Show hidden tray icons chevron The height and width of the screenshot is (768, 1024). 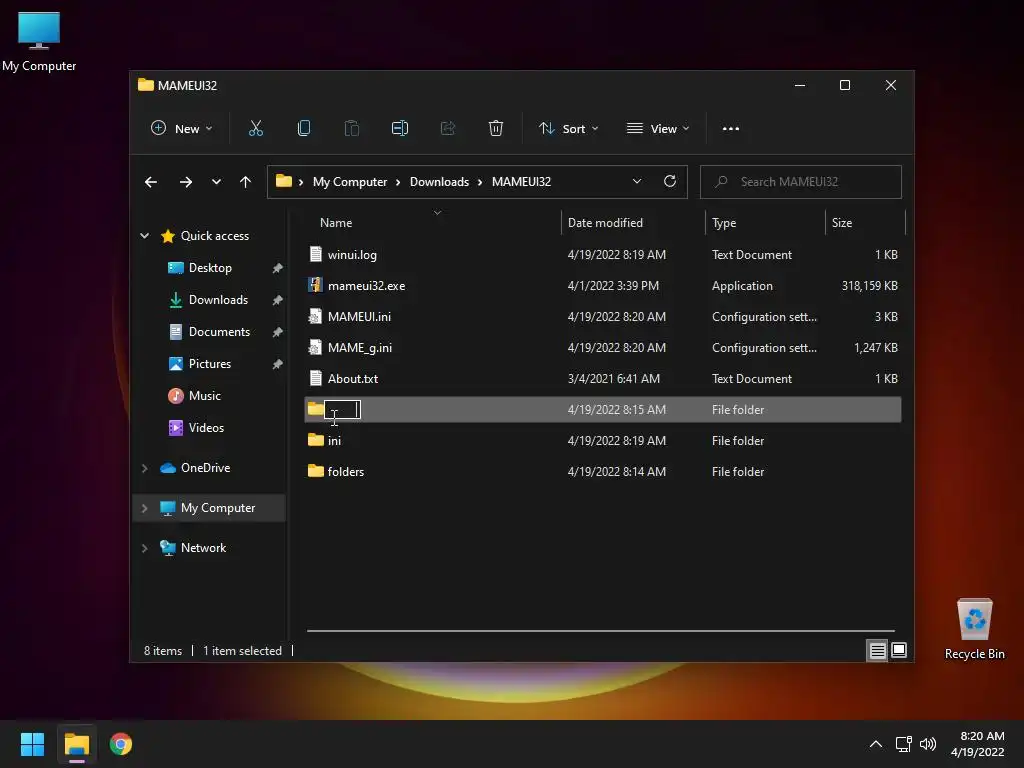[x=876, y=744]
